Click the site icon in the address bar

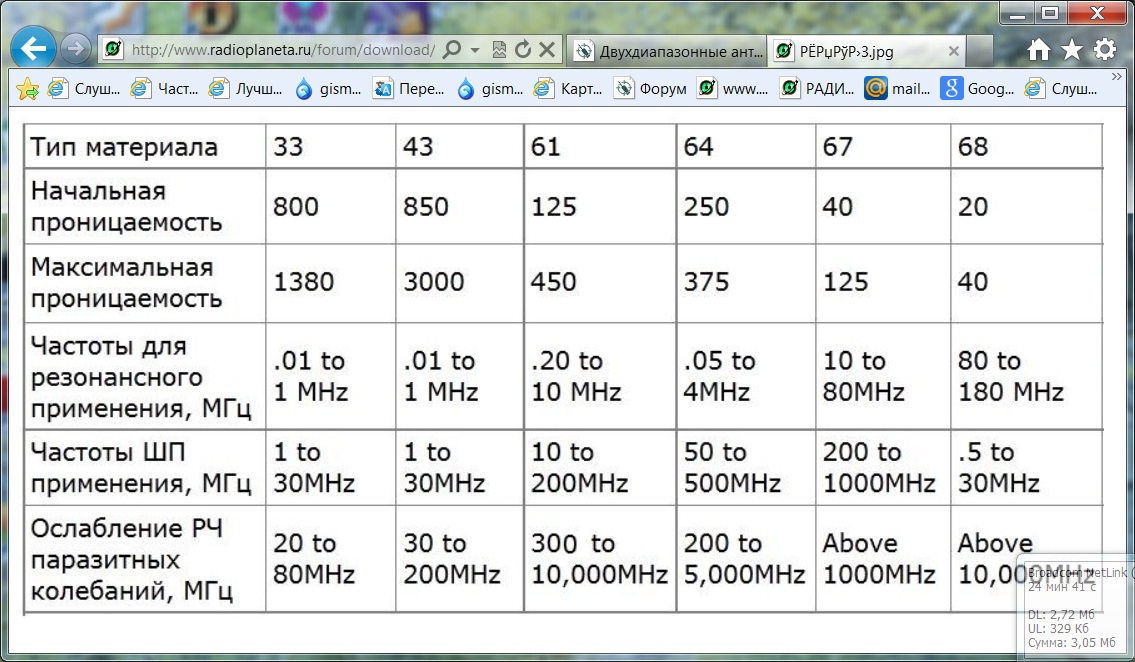113,49
